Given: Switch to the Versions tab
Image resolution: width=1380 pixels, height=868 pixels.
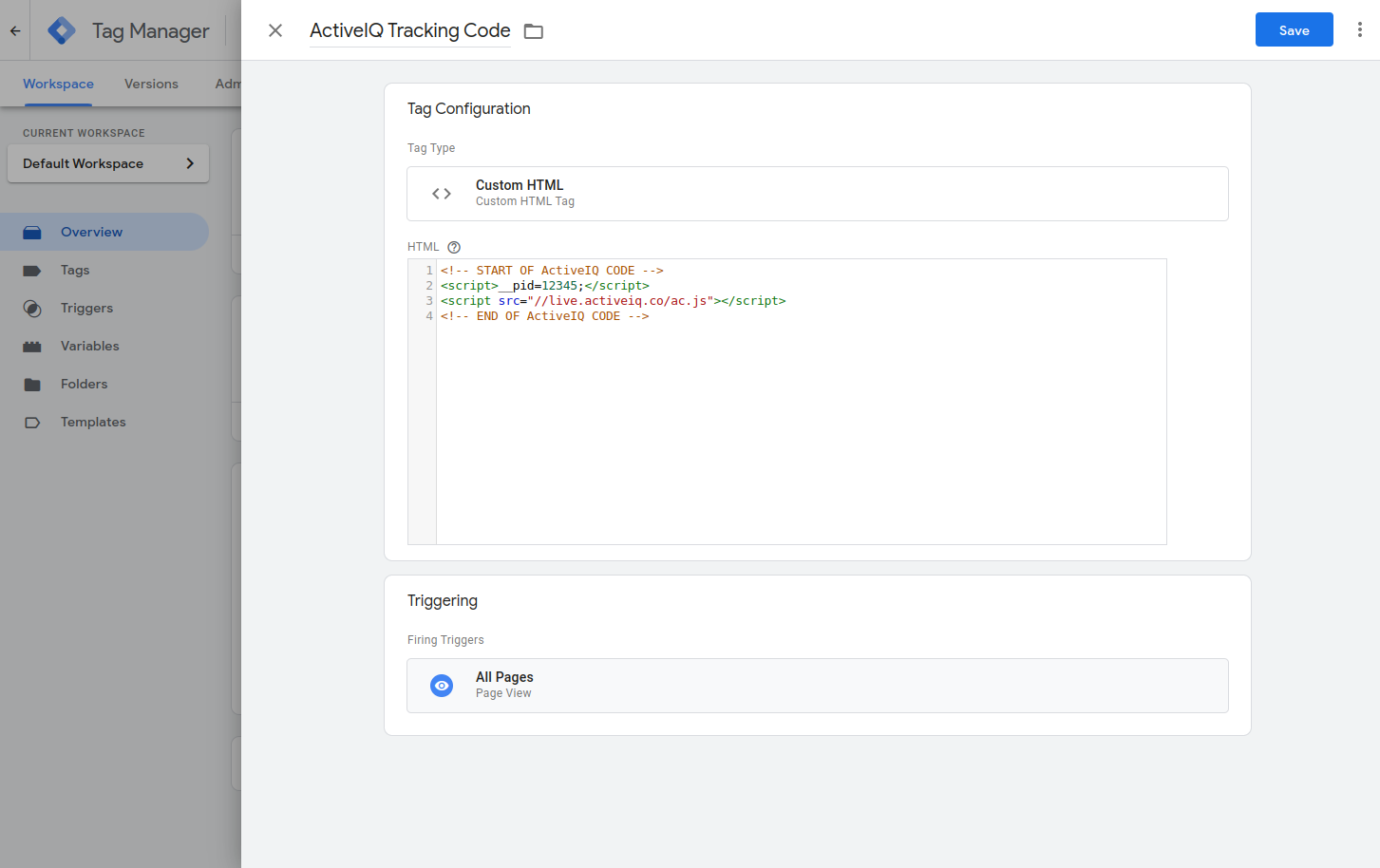Looking at the screenshot, I should tap(151, 84).
